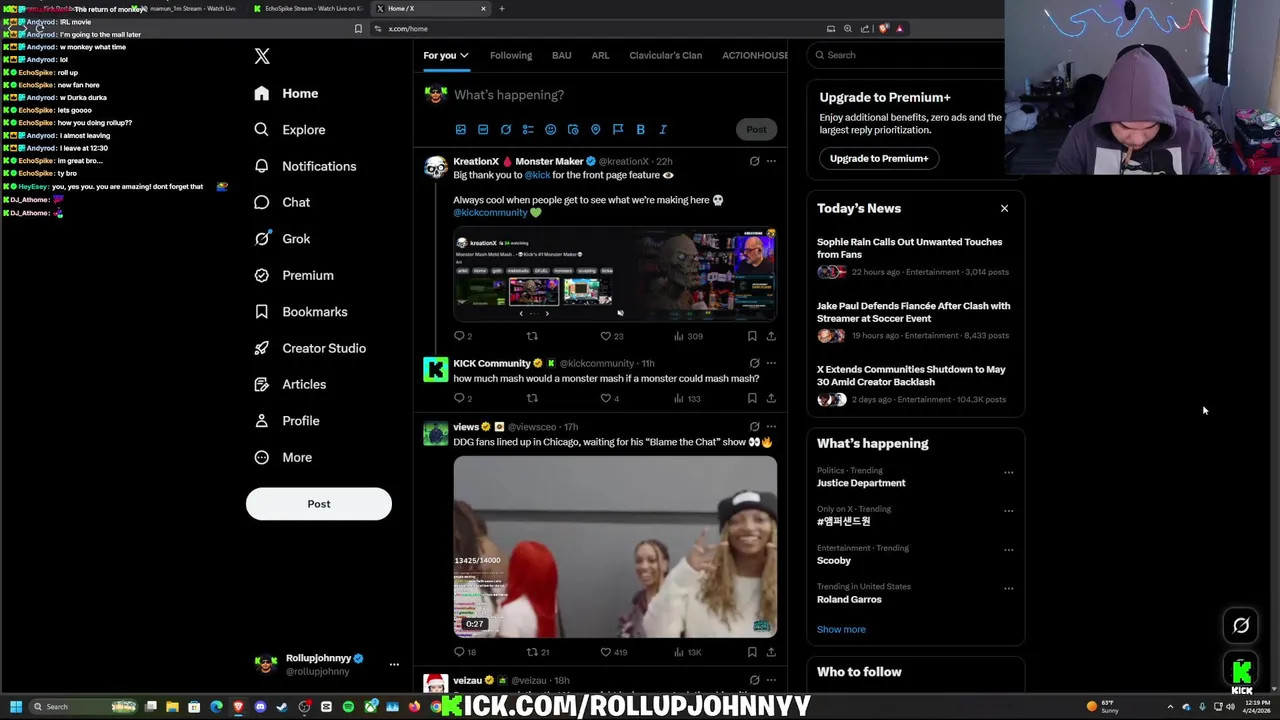The width and height of the screenshot is (1280, 720).
Task: Share the KreationX post
Action: click(x=771, y=336)
